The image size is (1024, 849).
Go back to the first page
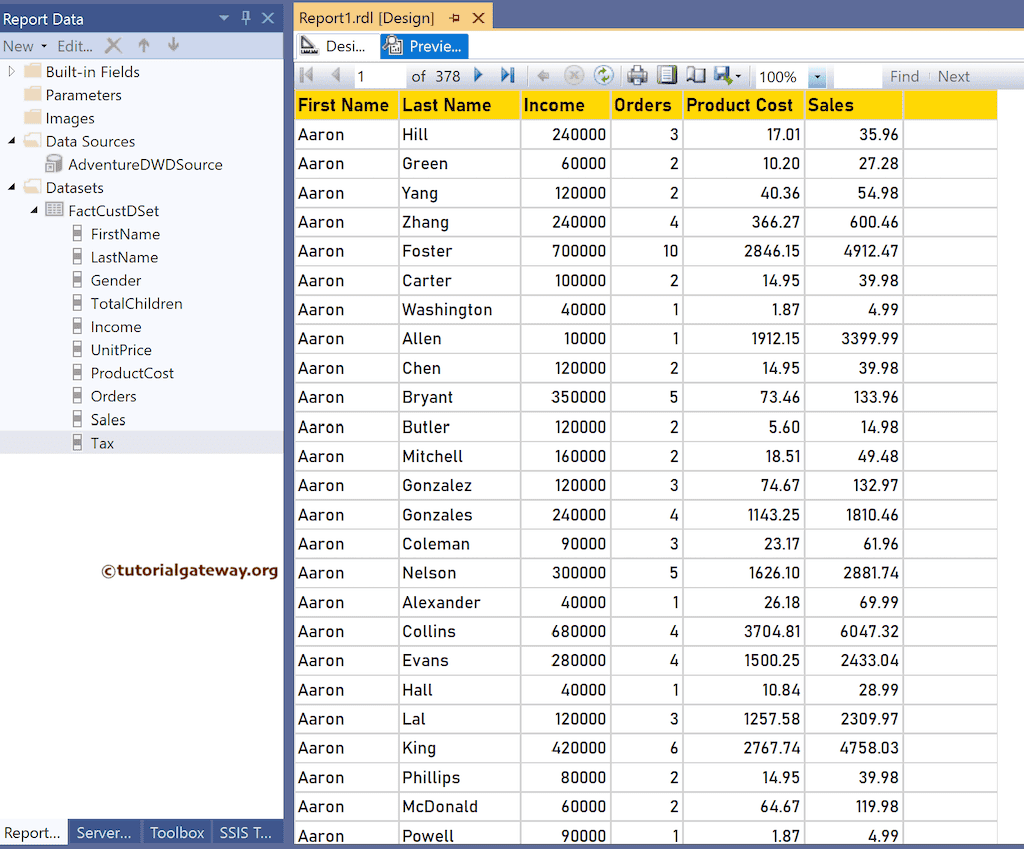click(x=307, y=76)
